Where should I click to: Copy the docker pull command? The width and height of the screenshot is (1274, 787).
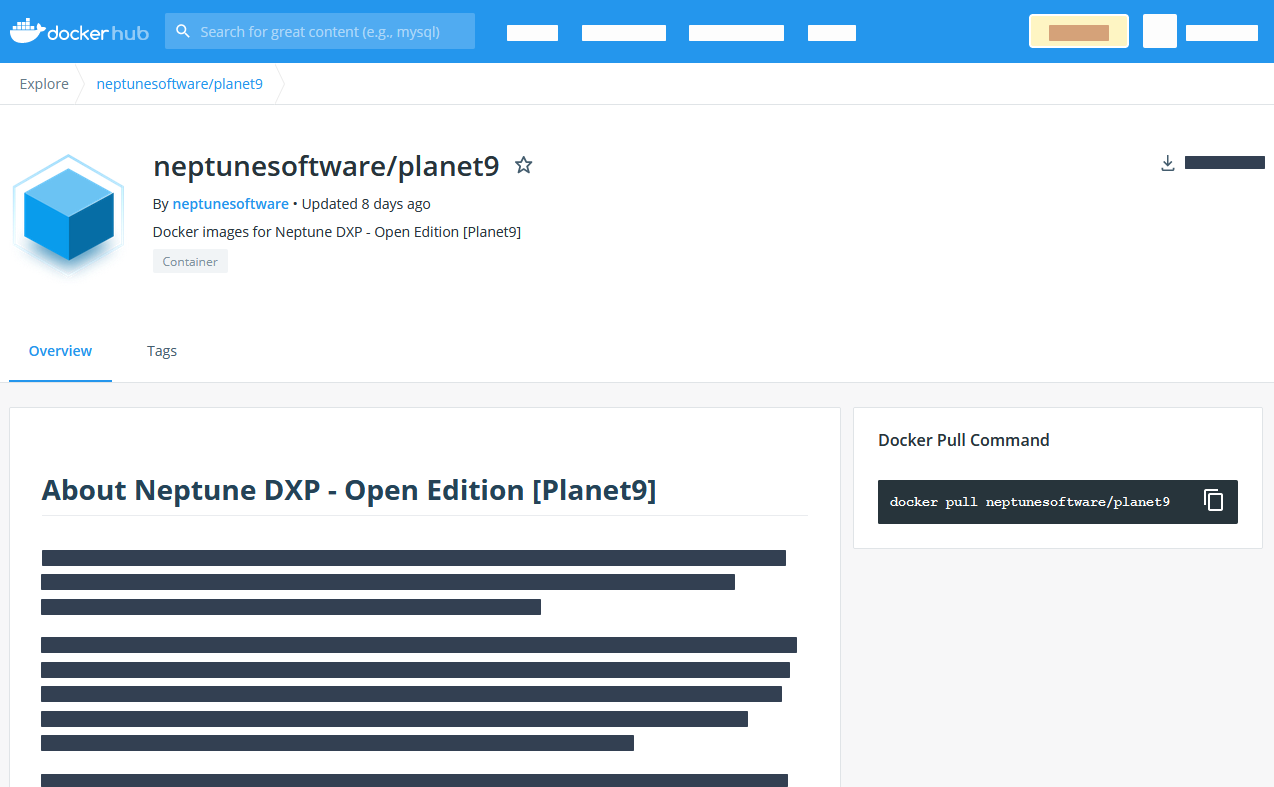coord(1213,501)
